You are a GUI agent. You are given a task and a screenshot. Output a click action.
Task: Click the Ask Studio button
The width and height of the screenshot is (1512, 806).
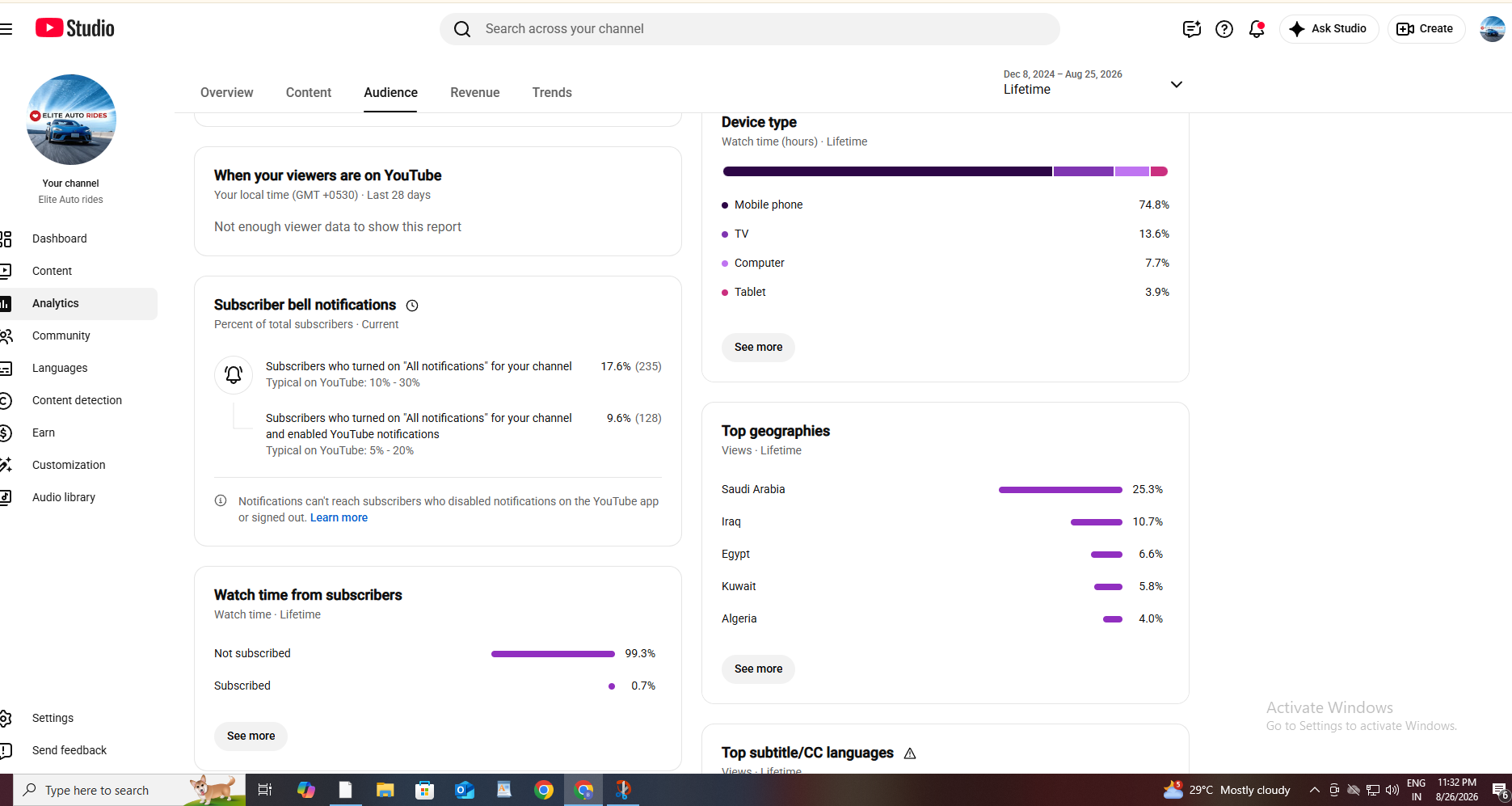pyautogui.click(x=1329, y=29)
